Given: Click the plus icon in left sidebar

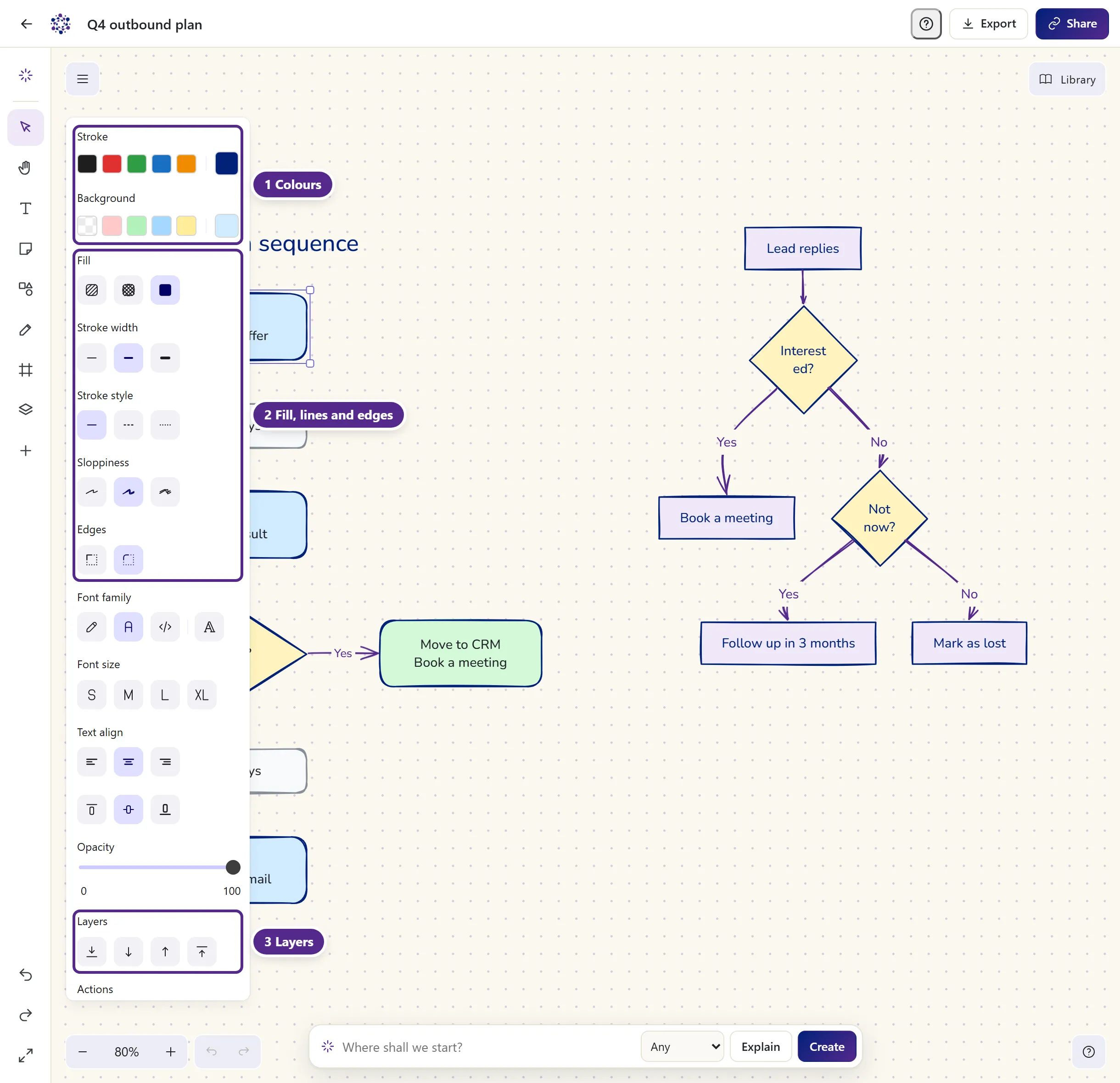Looking at the screenshot, I should point(25,451).
